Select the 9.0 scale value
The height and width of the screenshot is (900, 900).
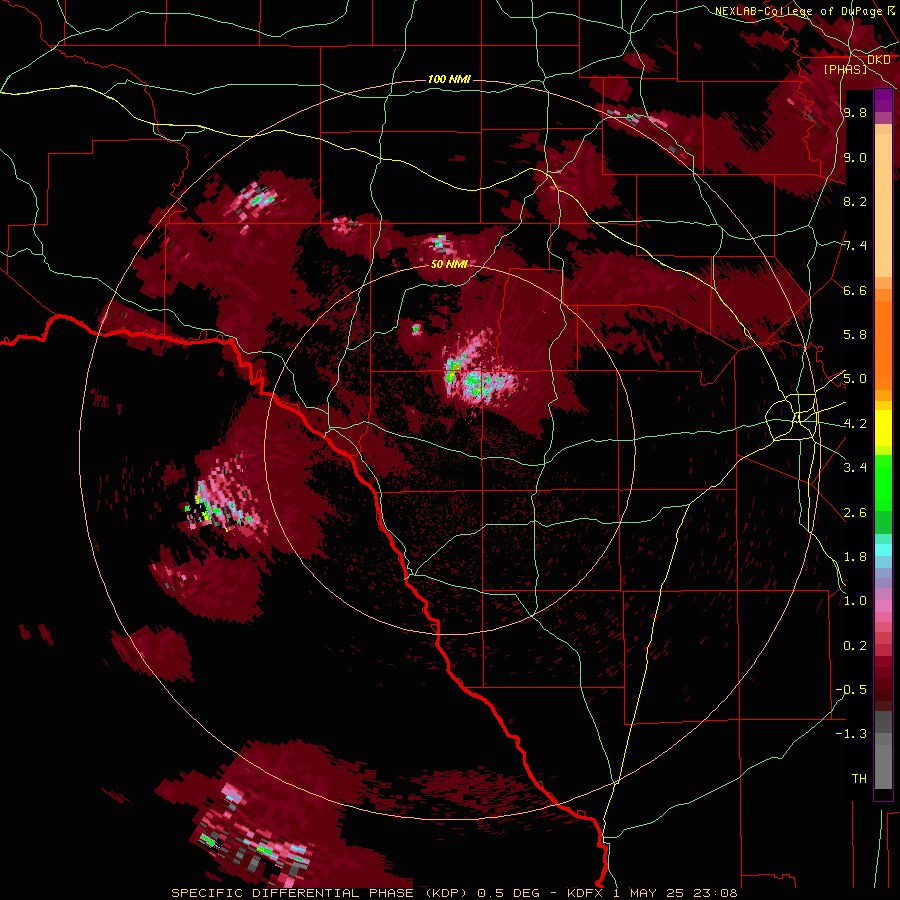(855, 157)
